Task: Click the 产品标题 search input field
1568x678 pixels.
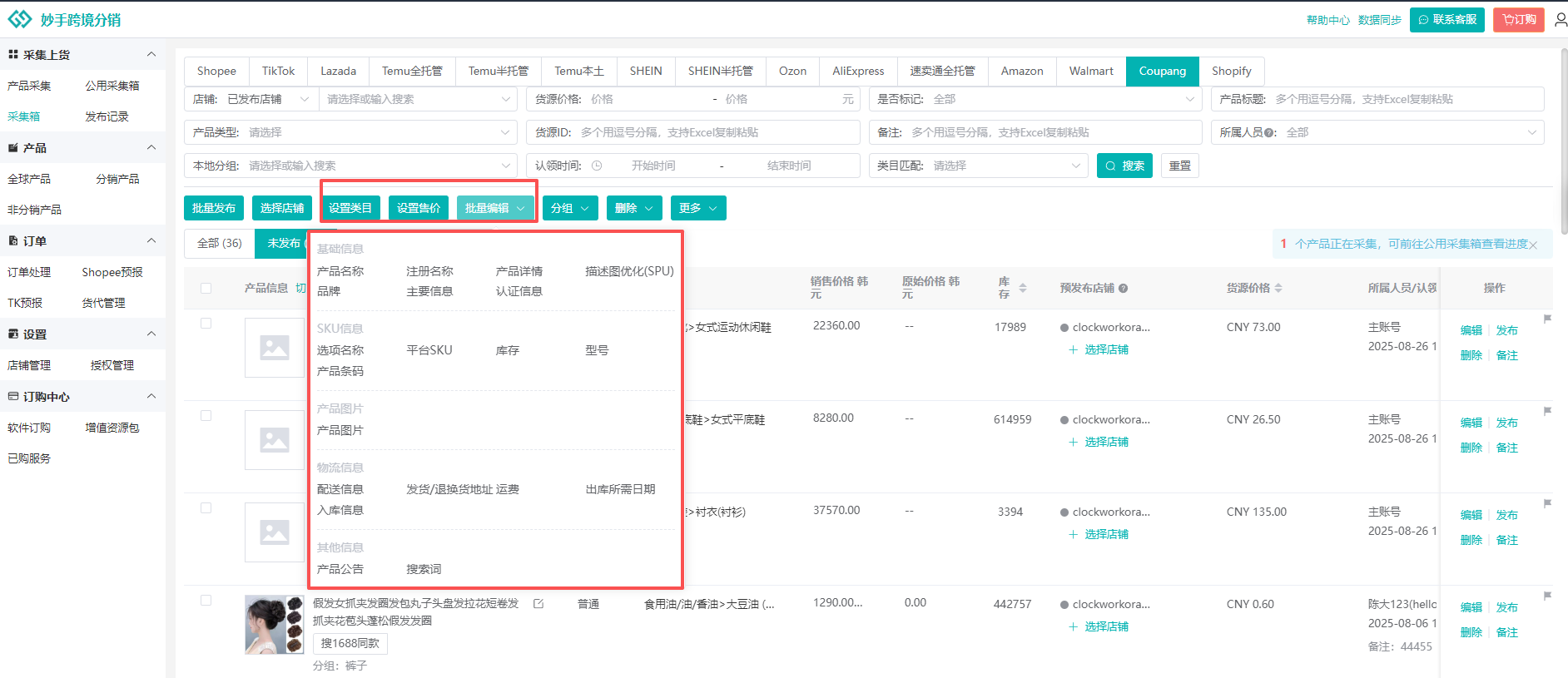Action: pos(1406,99)
